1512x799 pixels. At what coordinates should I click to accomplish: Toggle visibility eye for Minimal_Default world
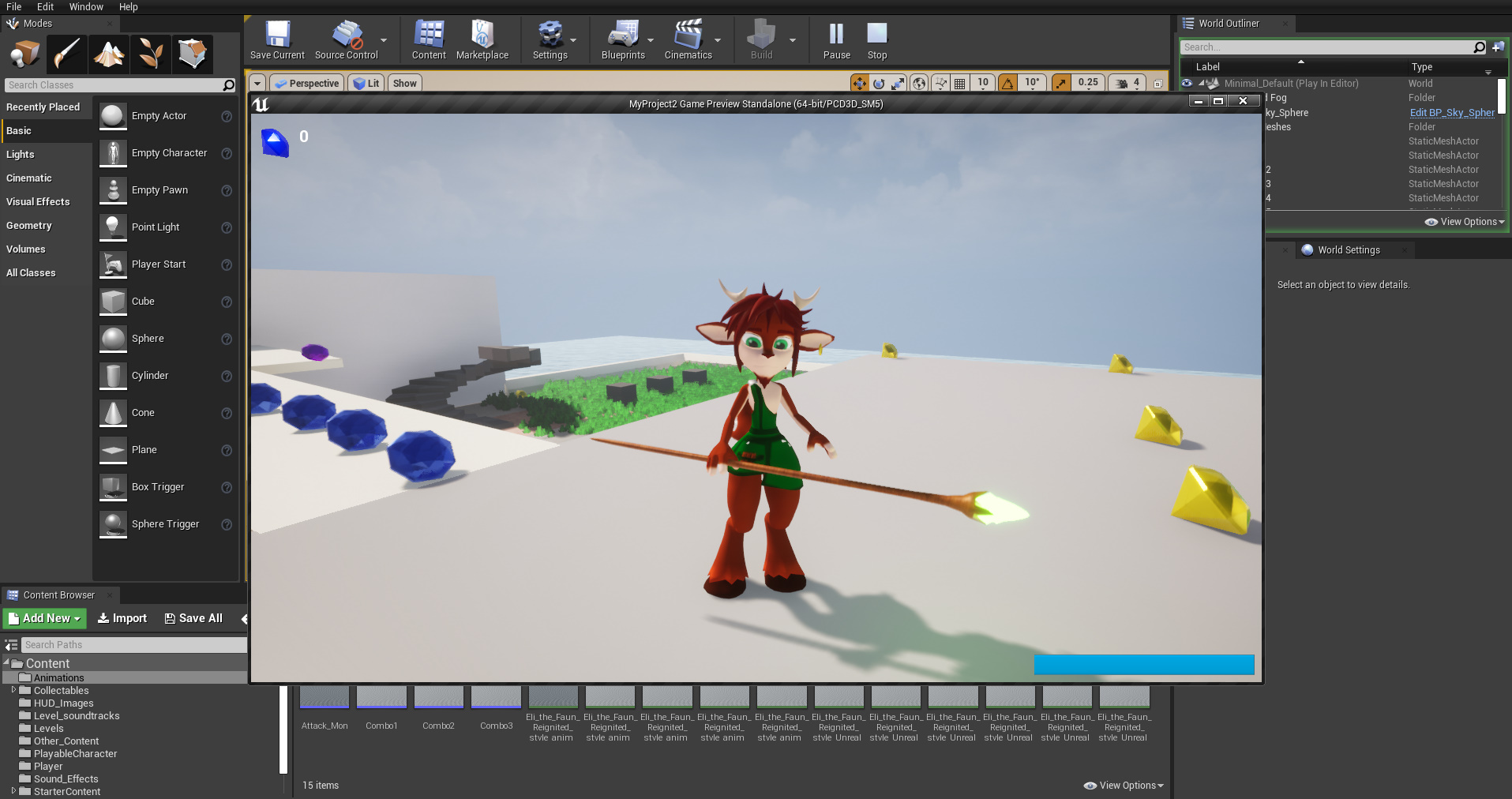pos(1187,83)
